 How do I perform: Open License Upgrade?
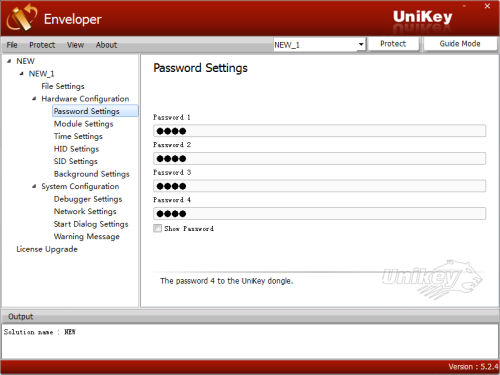[x=47, y=249]
